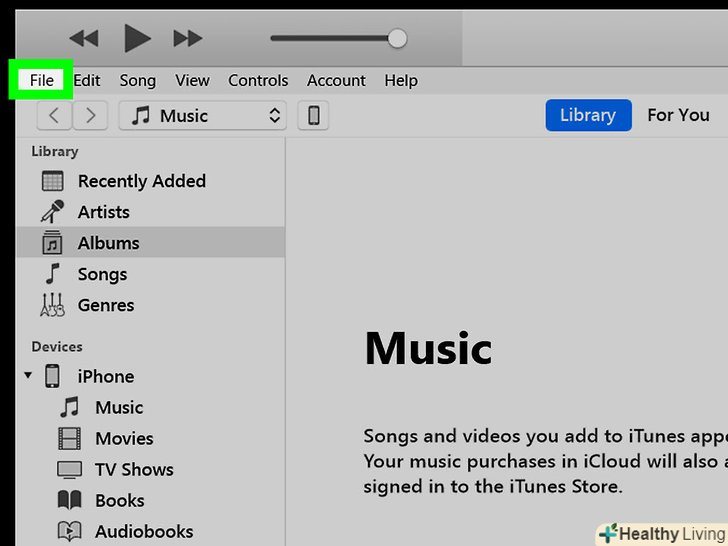Go forward with the right chevron button

(90, 115)
